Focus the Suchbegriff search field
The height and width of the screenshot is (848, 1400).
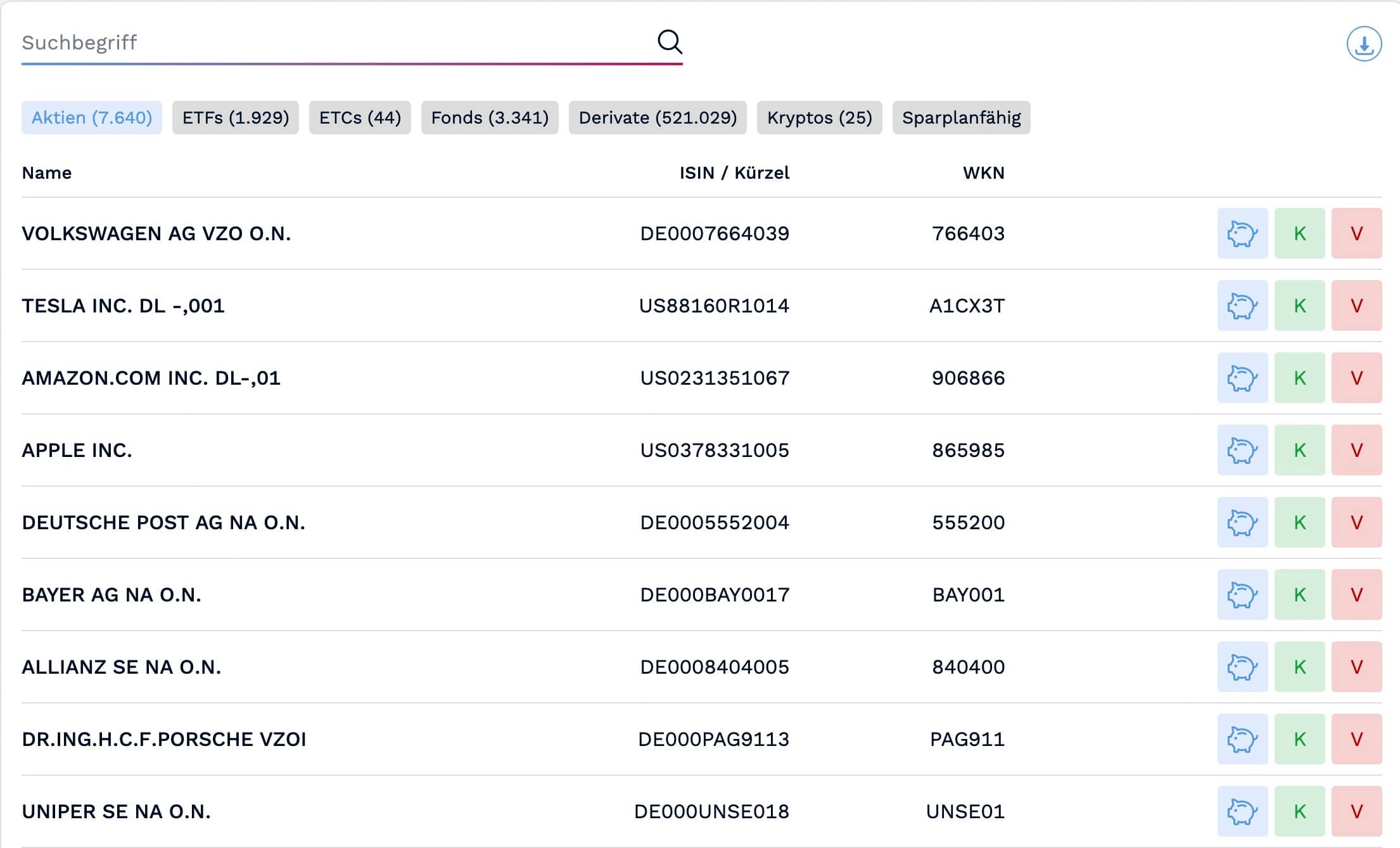tap(329, 42)
